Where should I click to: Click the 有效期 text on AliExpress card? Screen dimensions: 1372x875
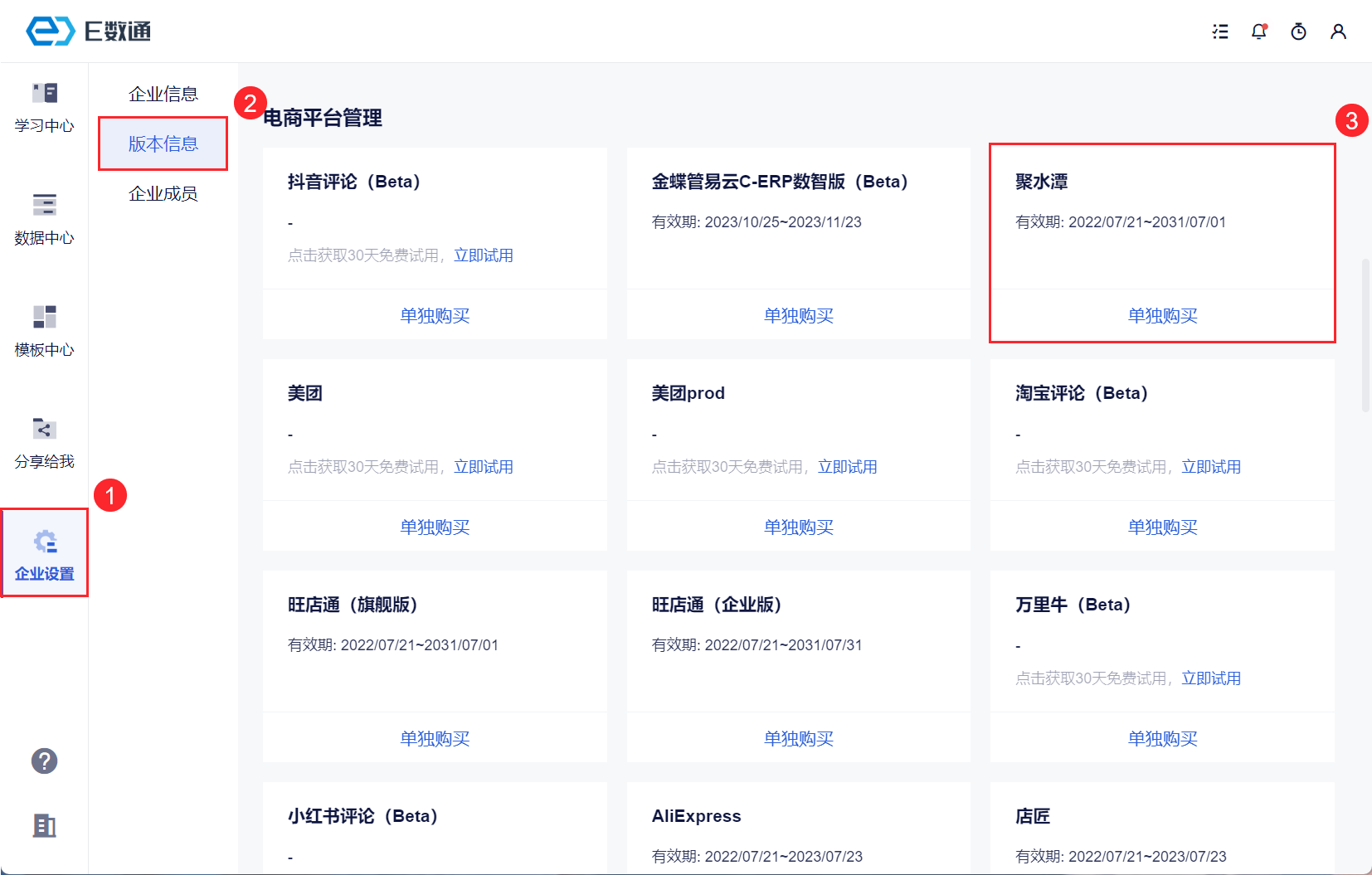pyautogui.click(x=757, y=857)
